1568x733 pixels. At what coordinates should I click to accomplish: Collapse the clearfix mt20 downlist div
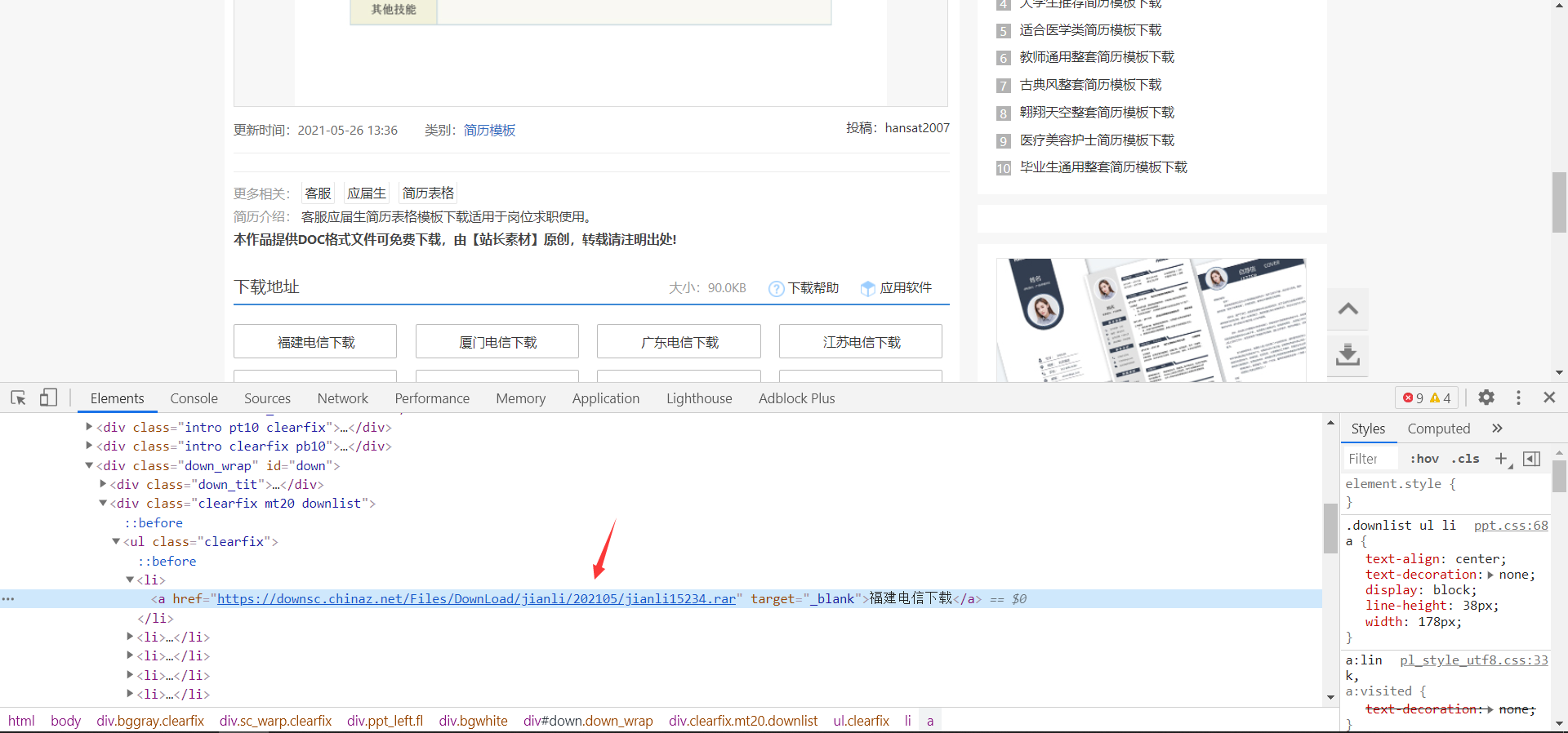(103, 503)
